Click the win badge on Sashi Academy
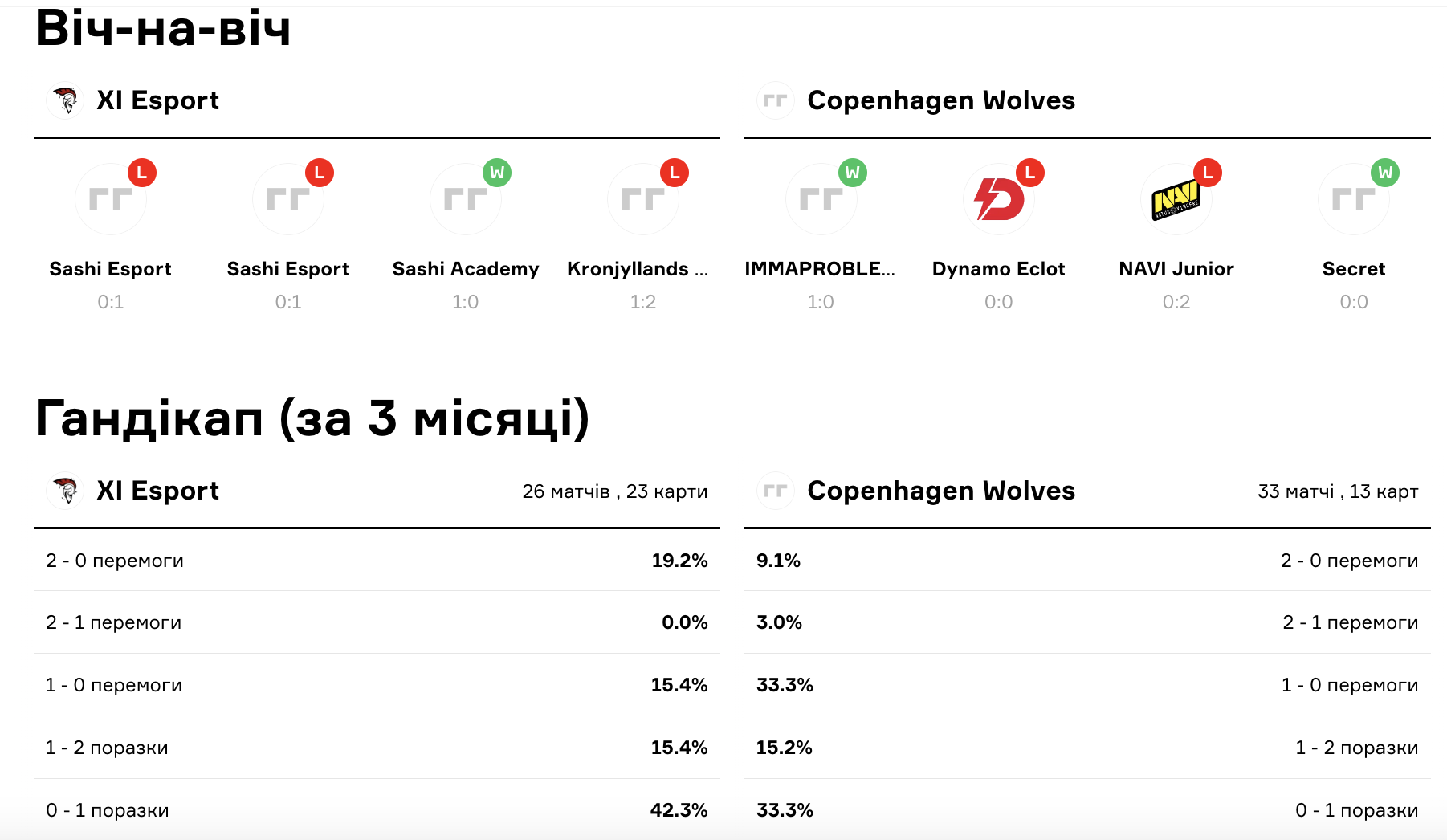 click(497, 173)
